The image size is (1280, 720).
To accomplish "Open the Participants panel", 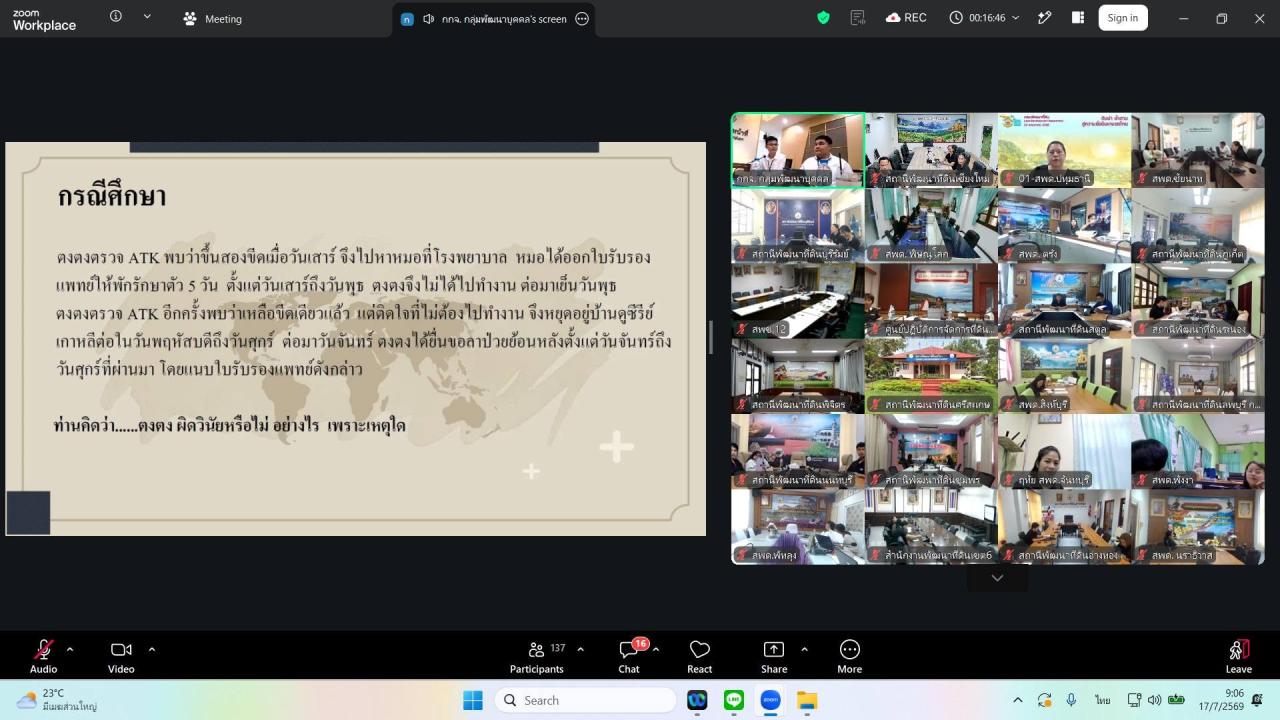I will [x=537, y=656].
